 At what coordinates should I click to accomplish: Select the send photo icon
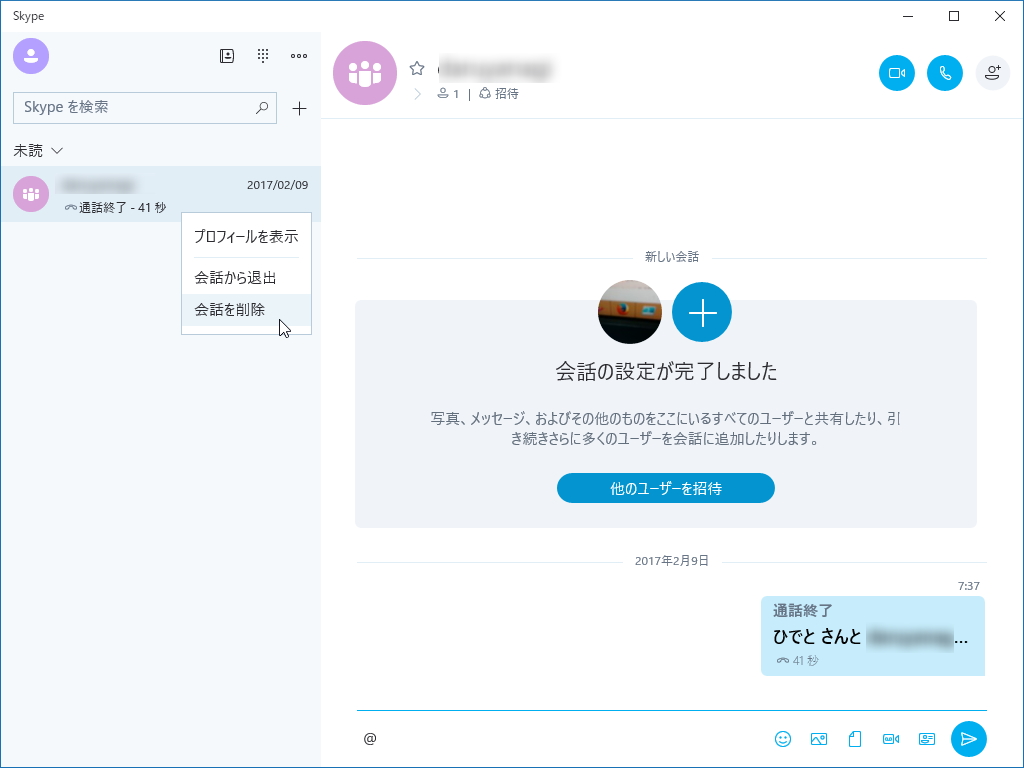click(x=819, y=738)
